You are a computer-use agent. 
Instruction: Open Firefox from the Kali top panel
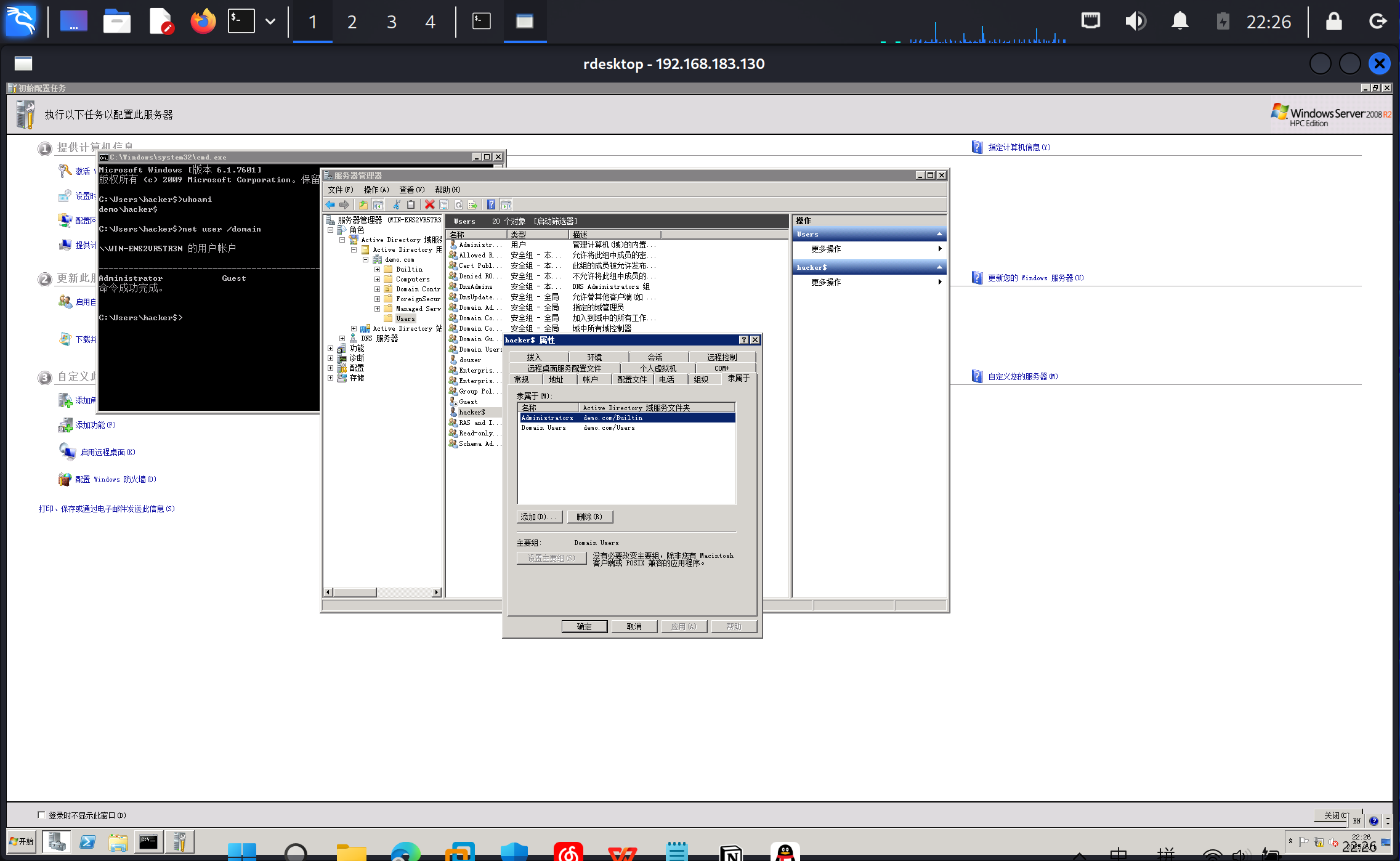click(x=203, y=22)
